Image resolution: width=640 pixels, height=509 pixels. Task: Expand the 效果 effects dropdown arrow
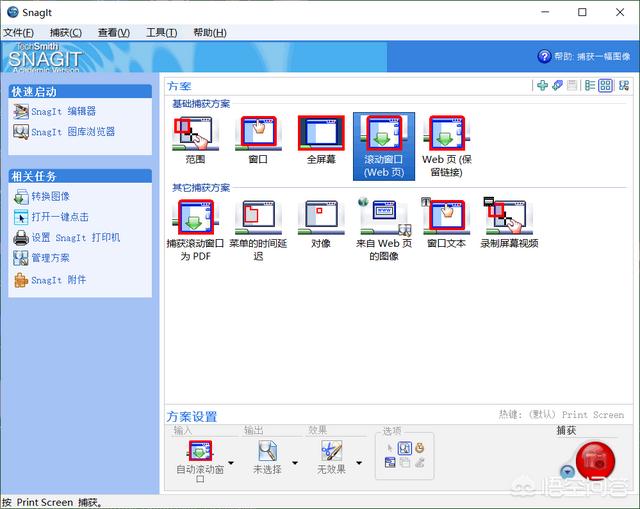(359, 463)
